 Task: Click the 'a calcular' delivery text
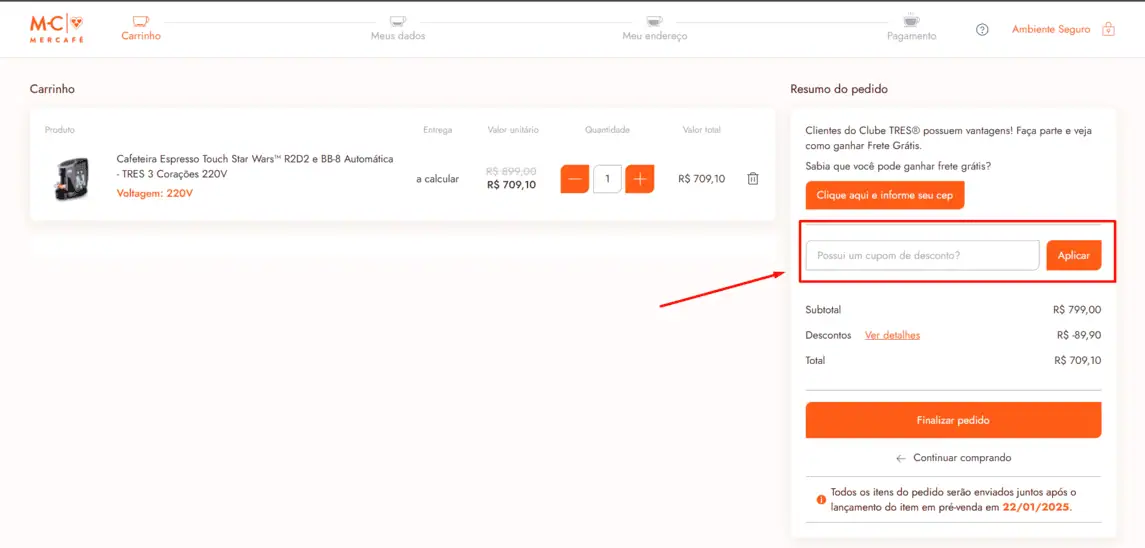point(437,179)
